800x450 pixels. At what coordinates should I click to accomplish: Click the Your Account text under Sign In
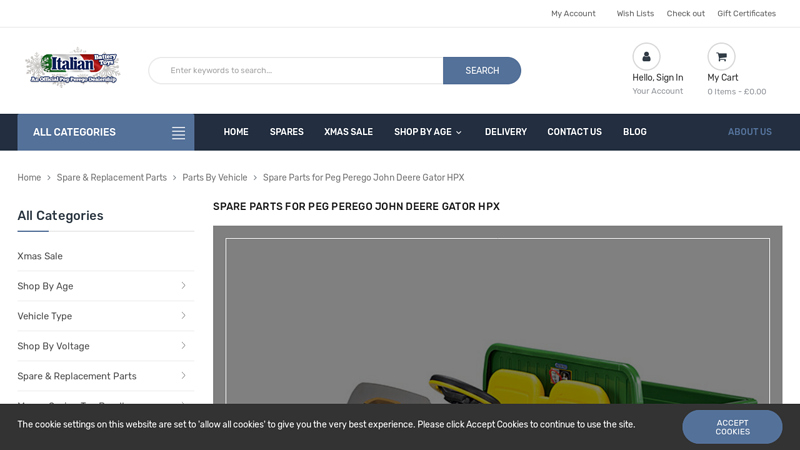click(658, 91)
